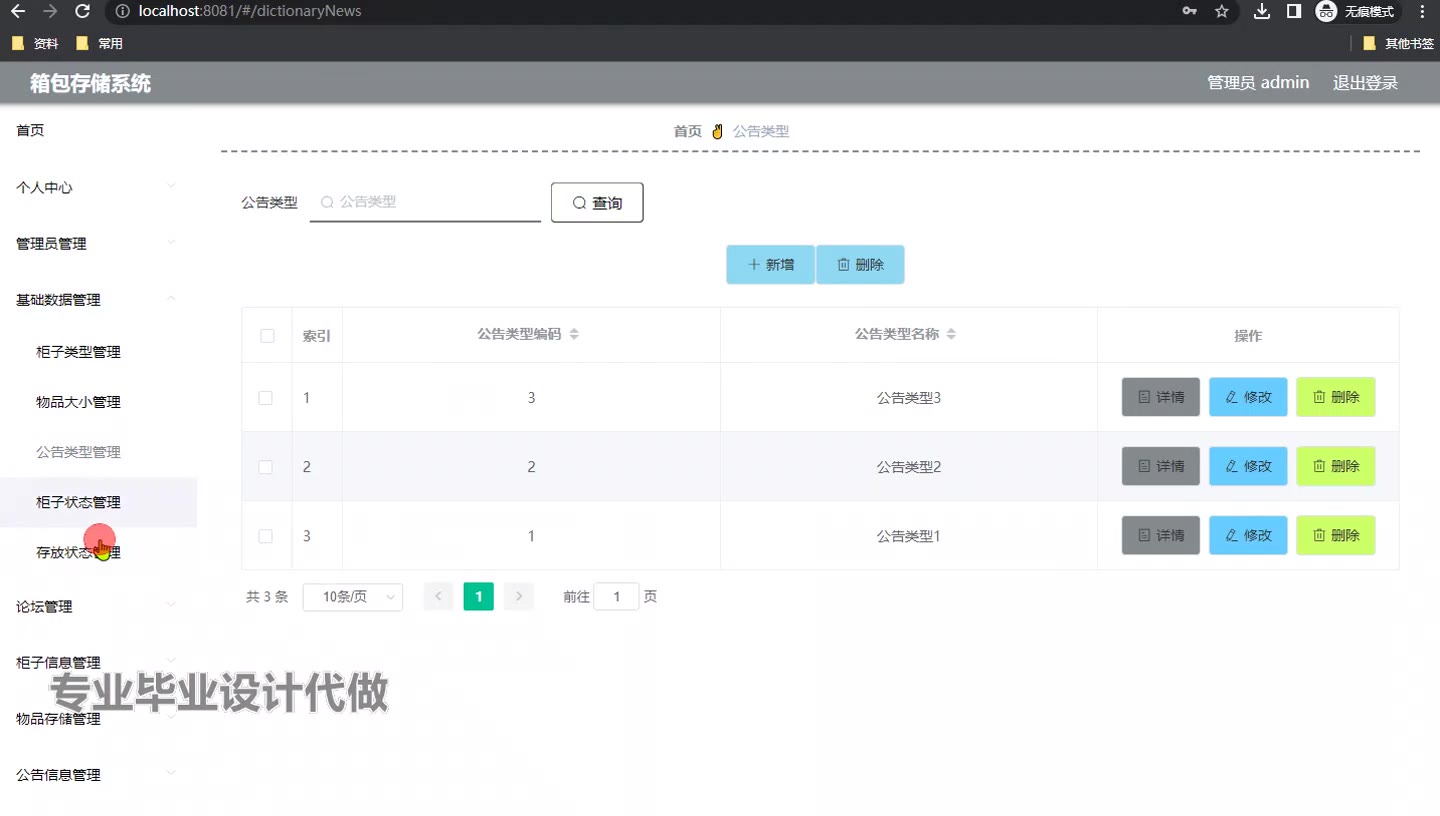
Task: Click 修改 for 公告类型3
Action: (1248, 397)
